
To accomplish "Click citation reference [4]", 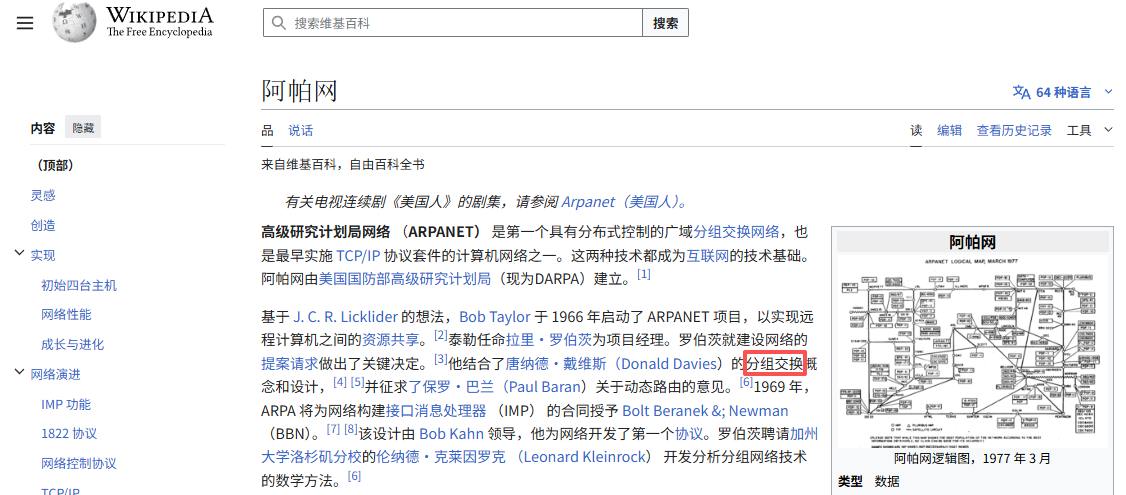I will click(x=340, y=381).
